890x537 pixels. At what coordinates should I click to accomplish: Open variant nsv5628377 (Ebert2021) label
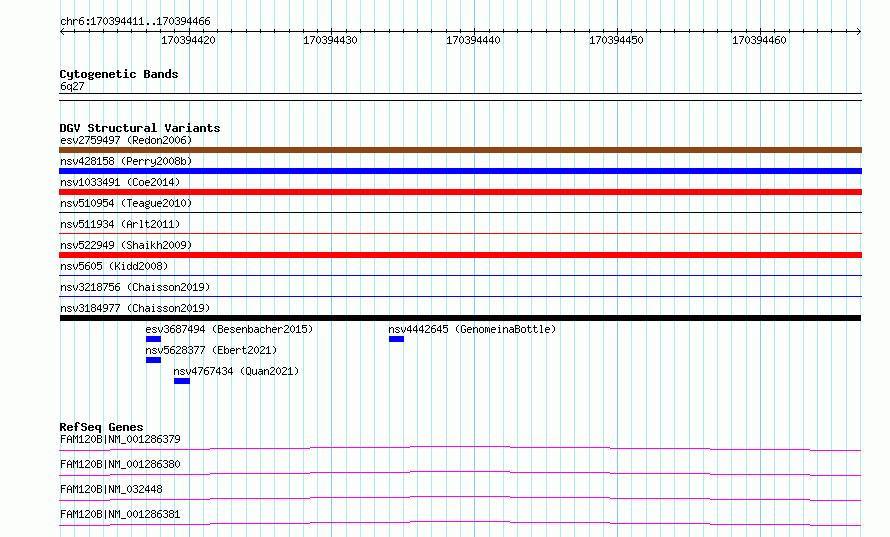pyautogui.click(x=211, y=350)
